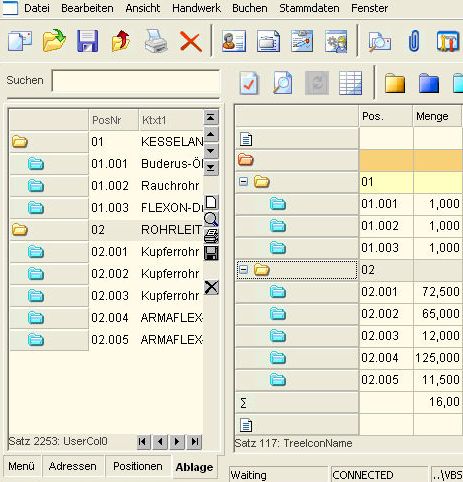Click the black X icon in side strip
This screenshot has width=463, height=482.
point(211,287)
